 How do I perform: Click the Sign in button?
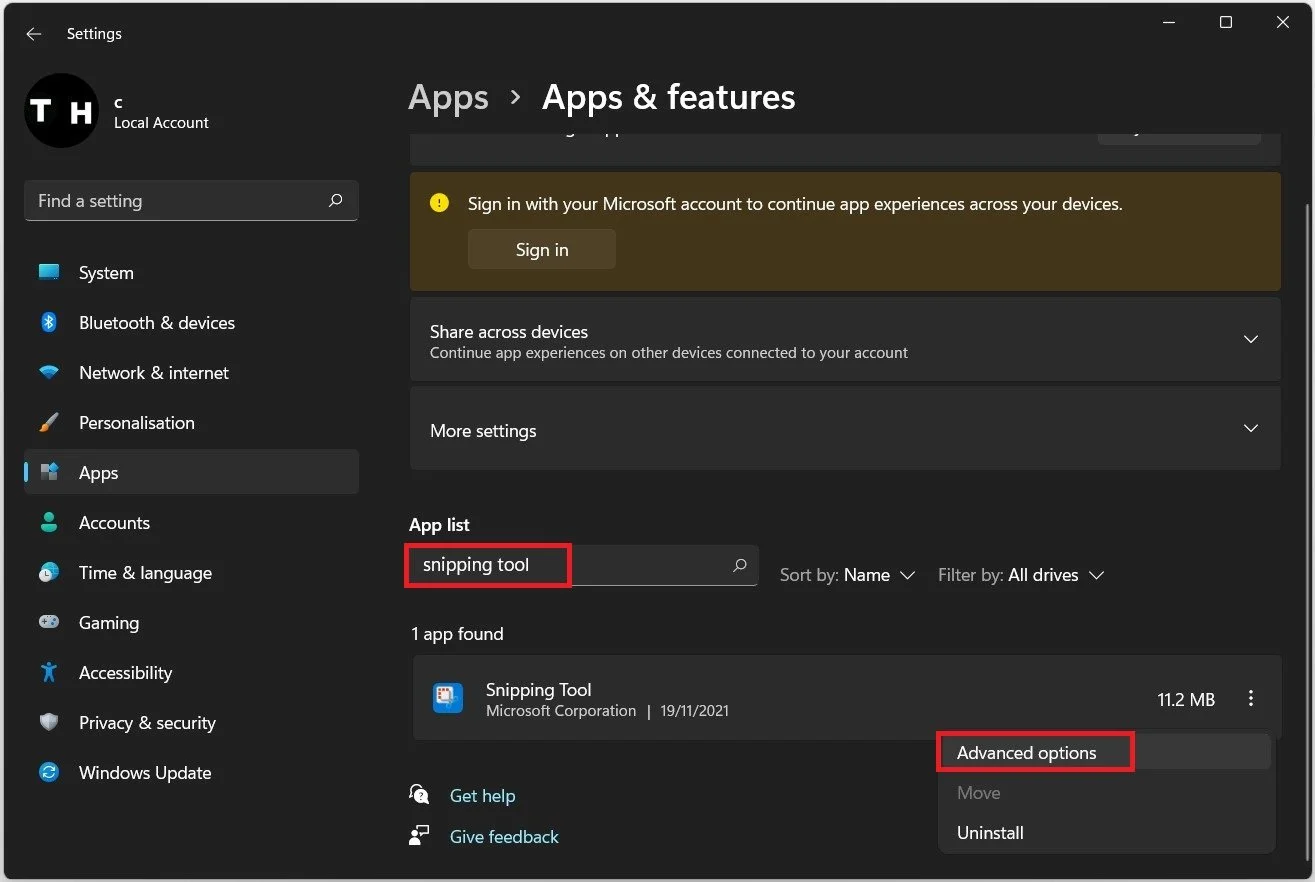pos(541,249)
